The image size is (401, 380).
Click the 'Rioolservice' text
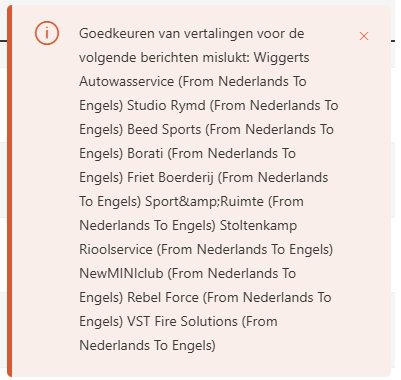pos(116,250)
